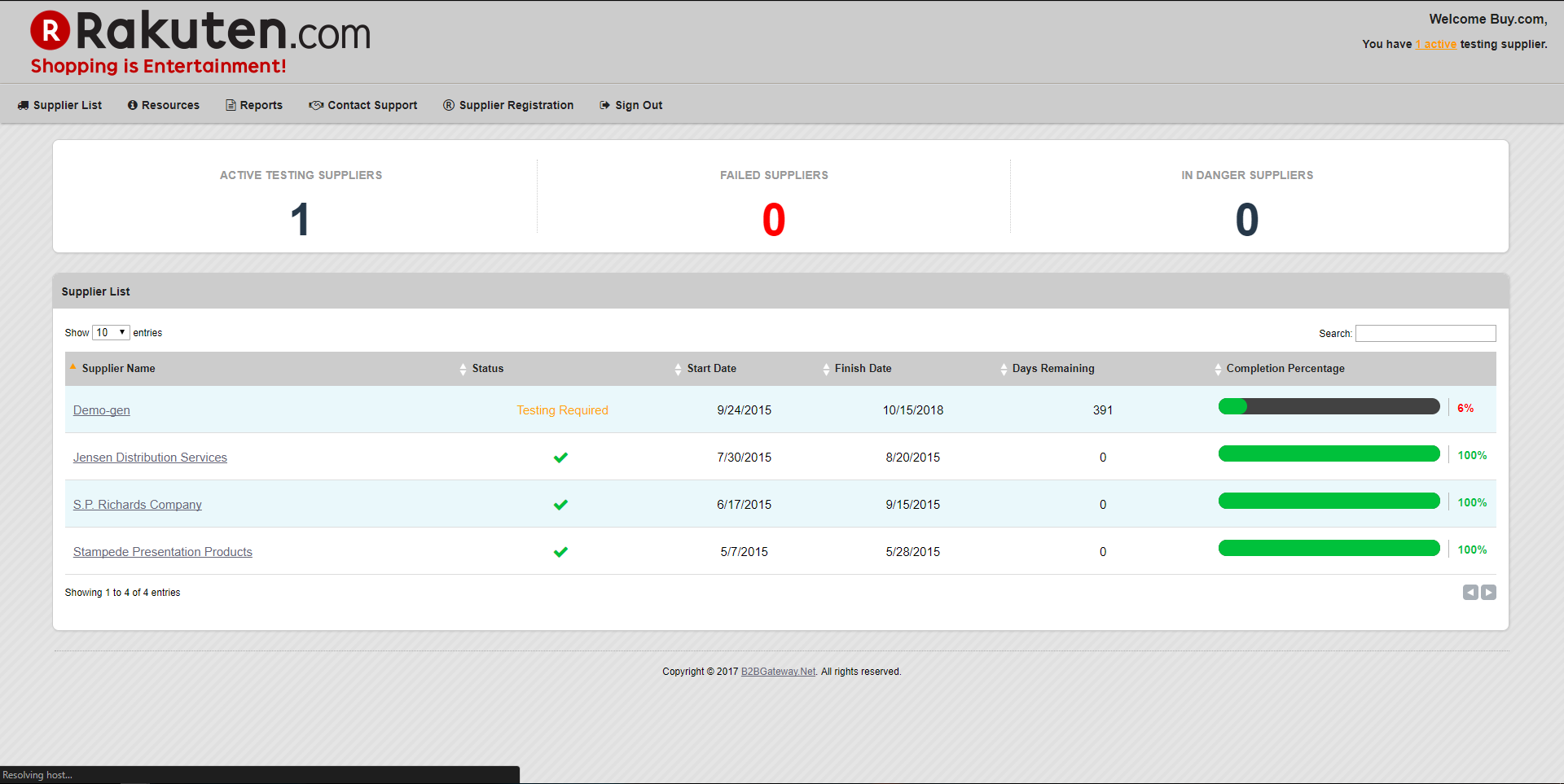Click the 'Supplier List' panel heading

pos(96,291)
